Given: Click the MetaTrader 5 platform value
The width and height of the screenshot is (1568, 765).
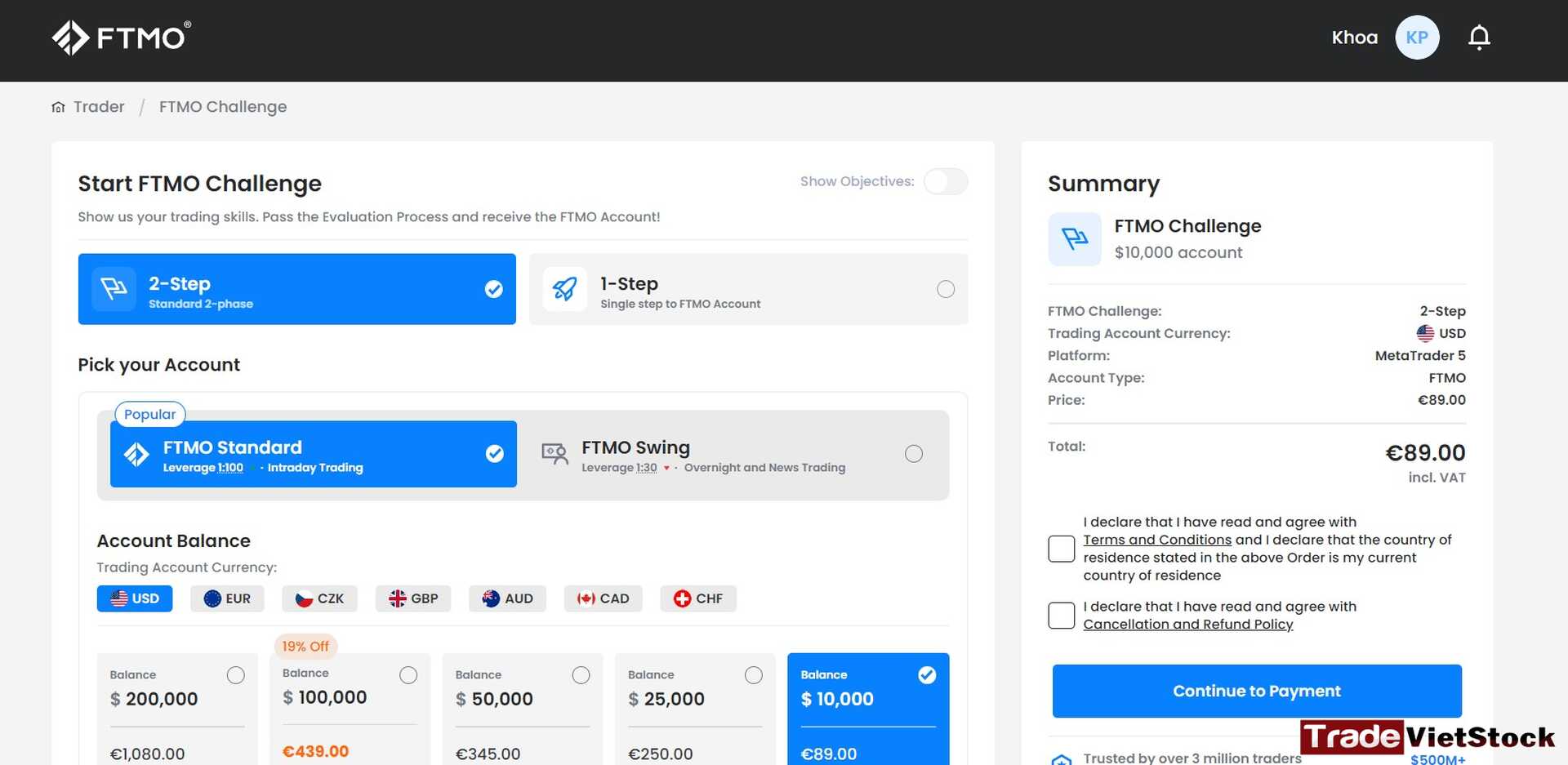Looking at the screenshot, I should pos(1420,356).
